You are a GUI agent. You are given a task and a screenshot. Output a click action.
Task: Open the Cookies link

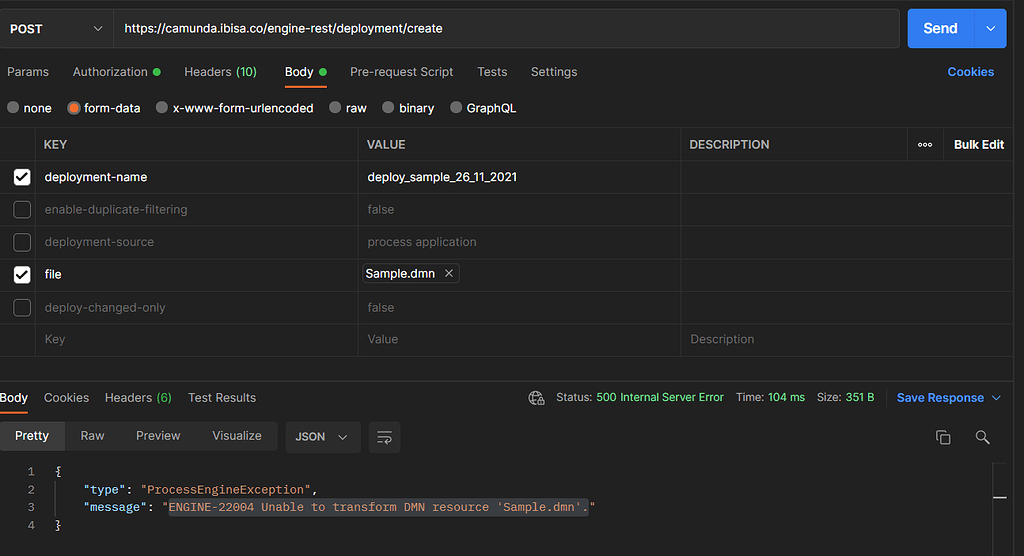coord(970,72)
